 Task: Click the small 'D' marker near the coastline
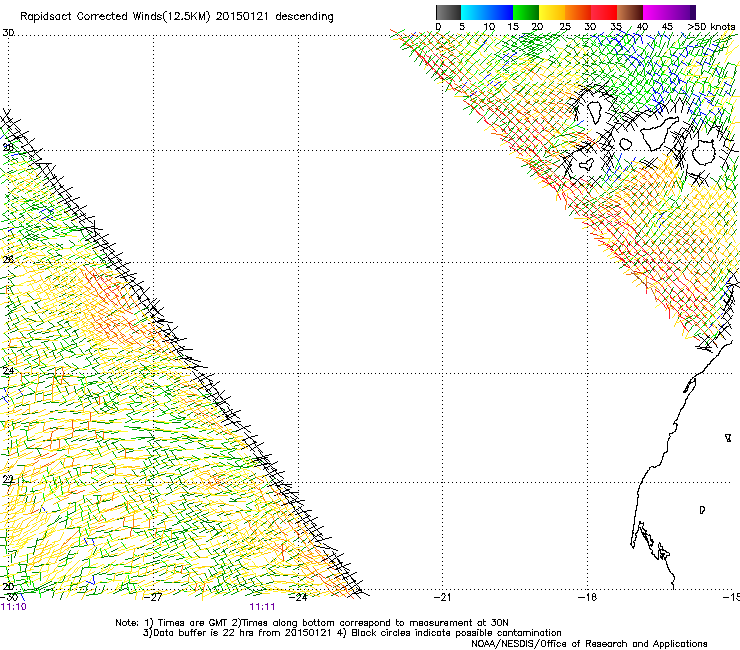(702, 510)
